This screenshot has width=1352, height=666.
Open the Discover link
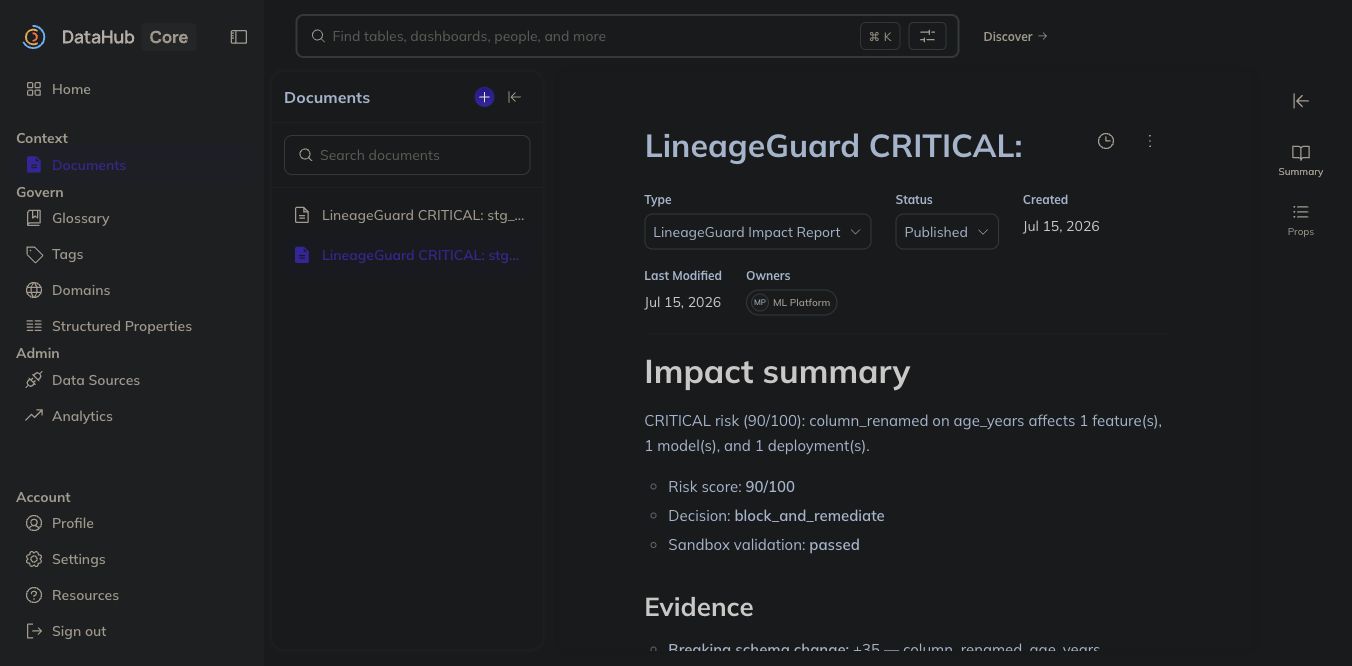(x=1015, y=36)
